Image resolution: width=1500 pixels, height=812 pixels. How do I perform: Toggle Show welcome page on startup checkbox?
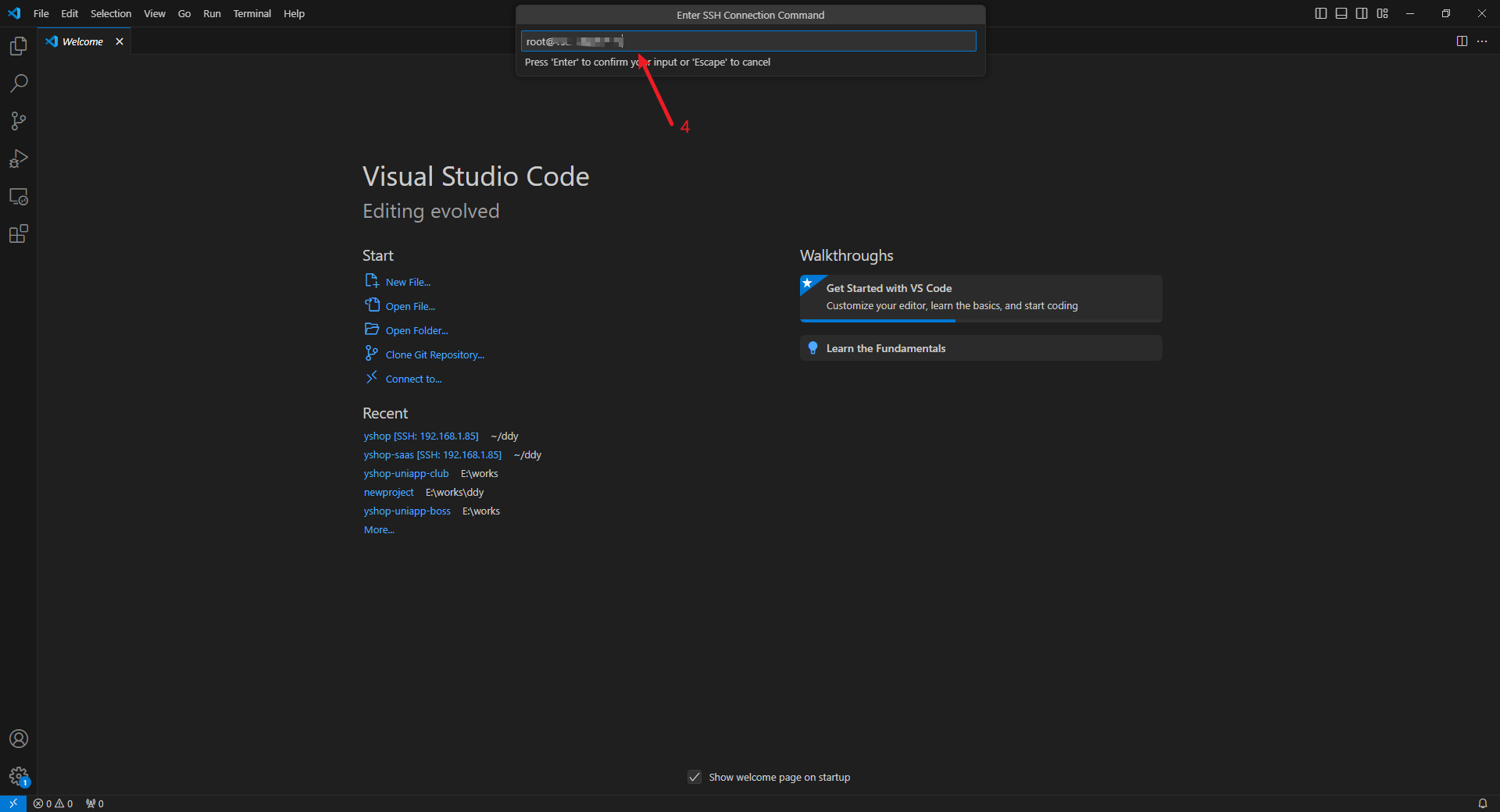click(695, 777)
